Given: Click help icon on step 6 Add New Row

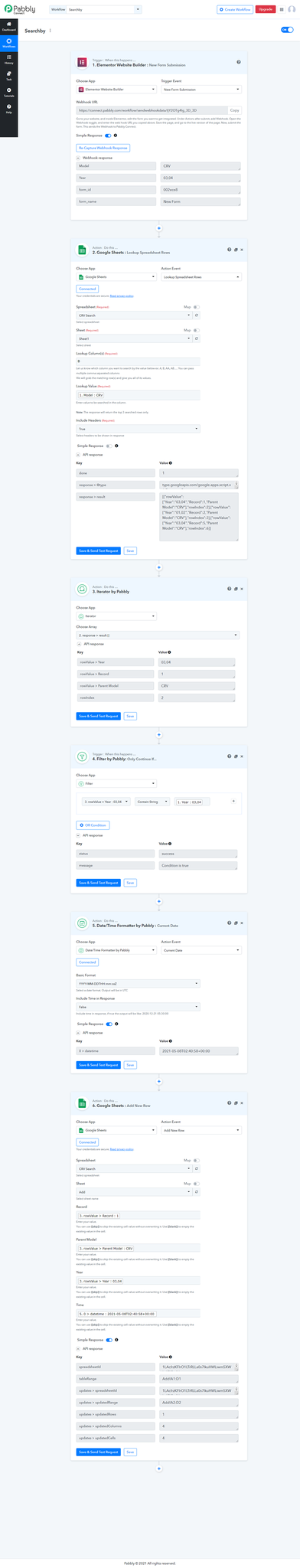Looking at the screenshot, I should click(x=229, y=1103).
